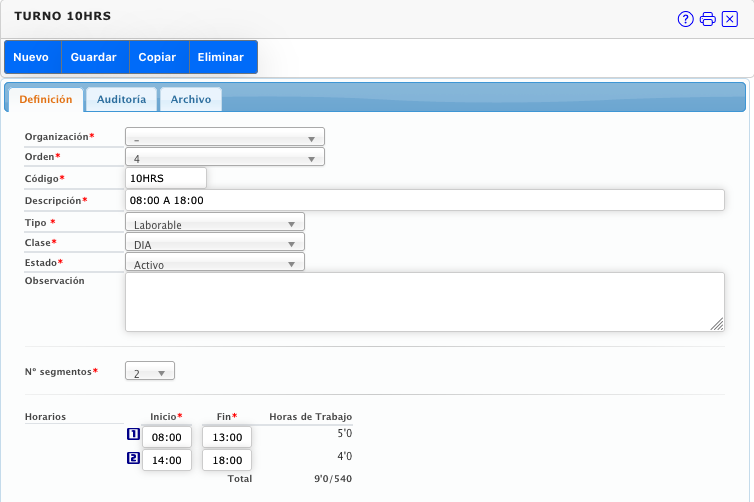Click the print icon
This screenshot has height=502, width=754.
coord(707,19)
